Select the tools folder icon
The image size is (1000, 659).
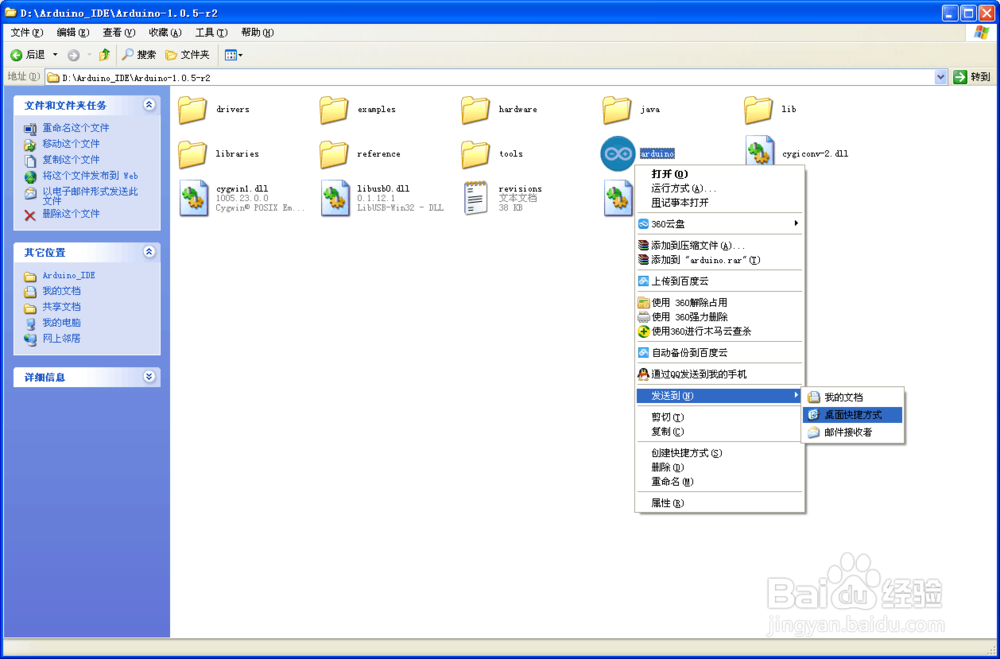(475, 154)
